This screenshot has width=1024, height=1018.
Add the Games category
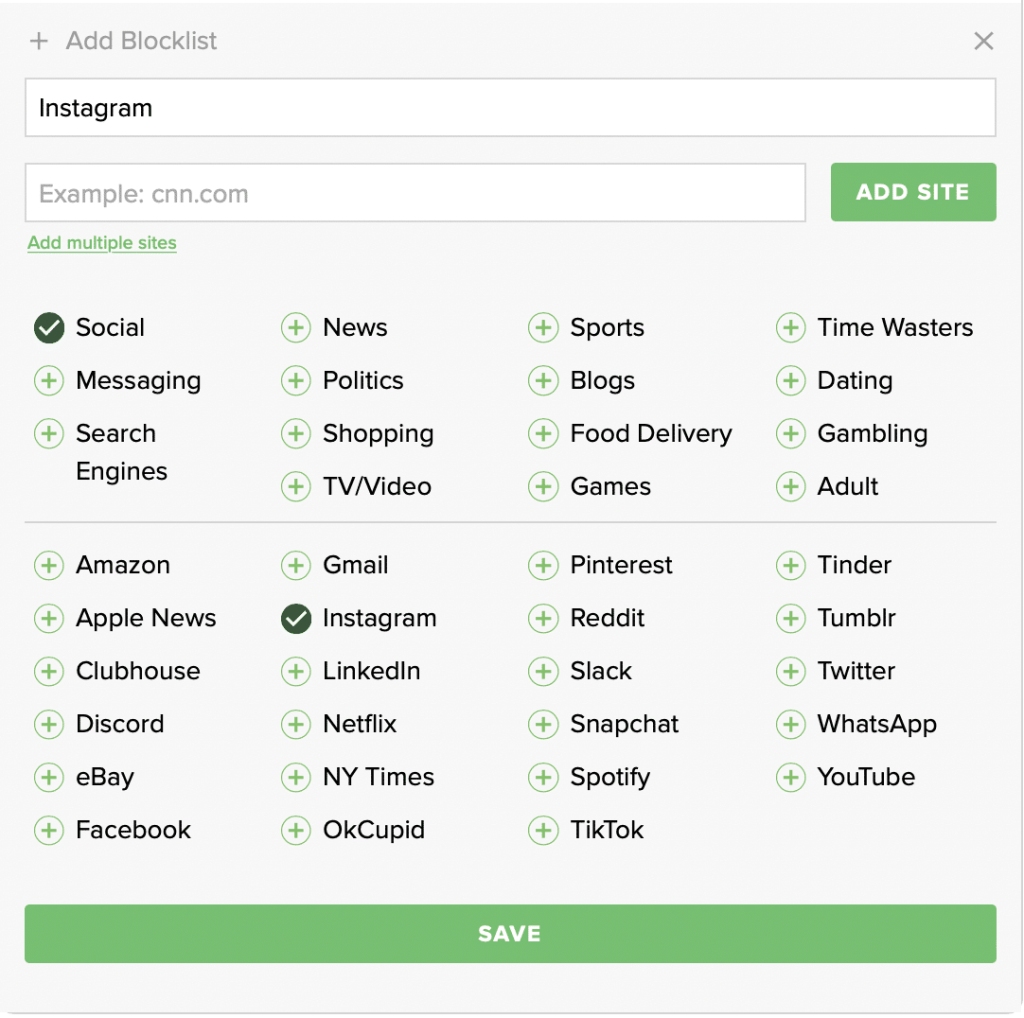click(x=543, y=487)
